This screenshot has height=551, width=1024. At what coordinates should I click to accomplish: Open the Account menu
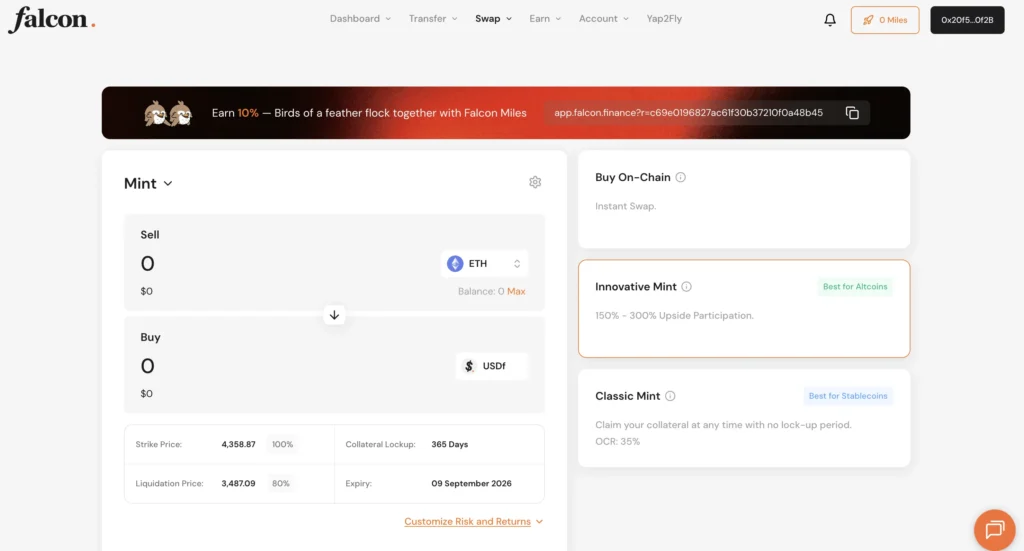coord(603,18)
